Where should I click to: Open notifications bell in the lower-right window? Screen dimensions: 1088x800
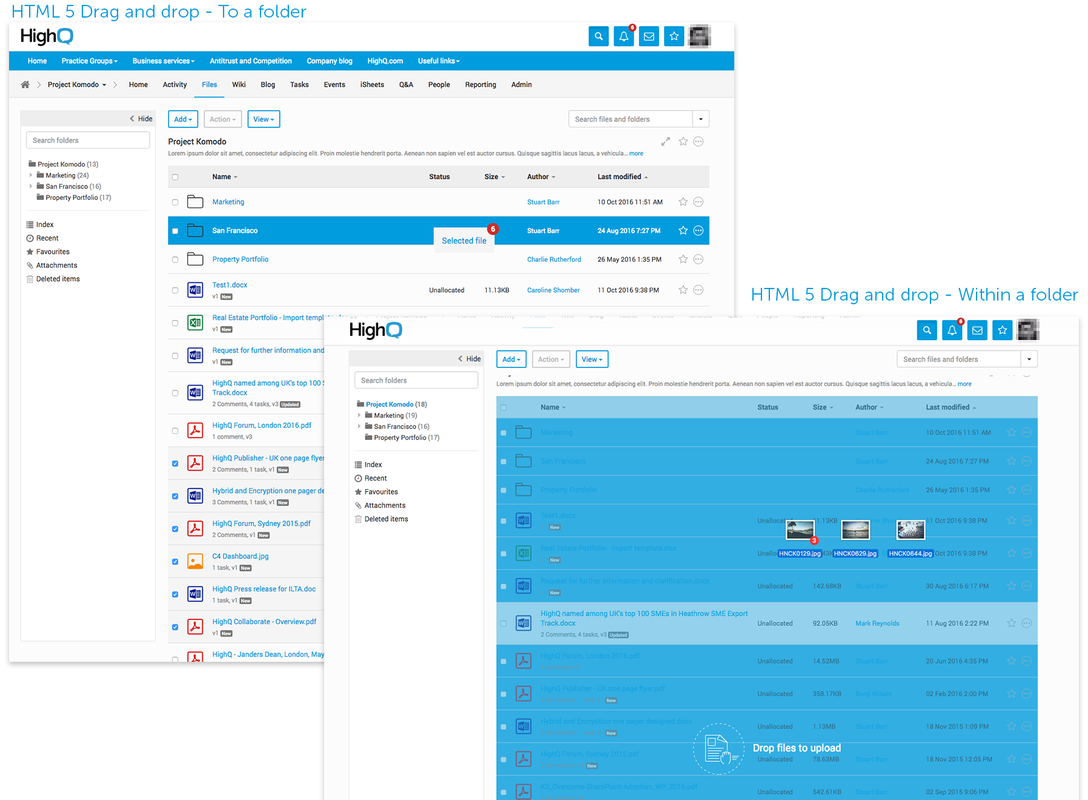point(952,330)
